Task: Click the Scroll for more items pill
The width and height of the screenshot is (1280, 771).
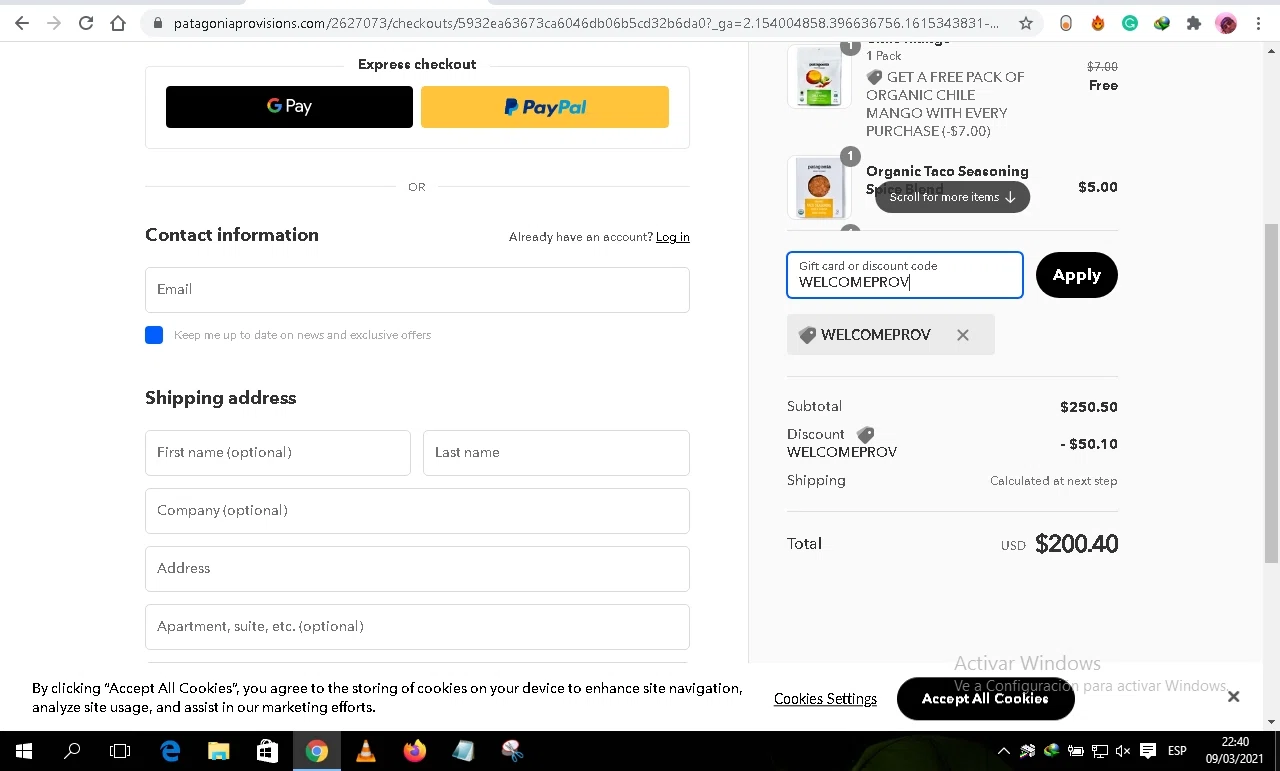Action: click(952, 197)
